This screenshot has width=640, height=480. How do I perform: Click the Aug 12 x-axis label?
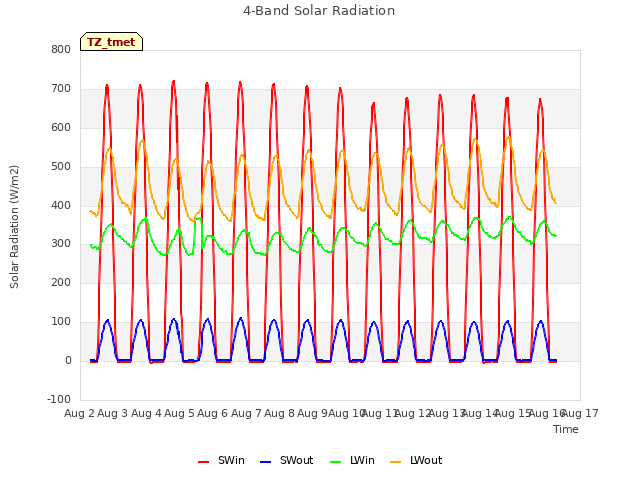(413, 413)
